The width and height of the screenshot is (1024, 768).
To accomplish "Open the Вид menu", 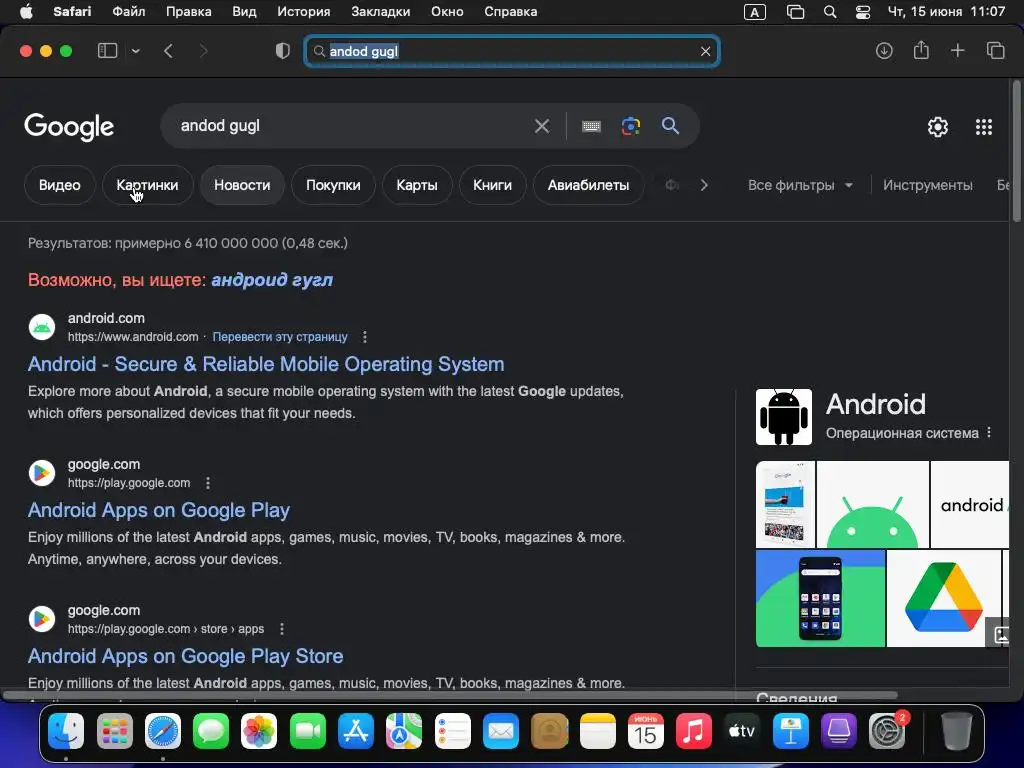I will click(x=244, y=12).
